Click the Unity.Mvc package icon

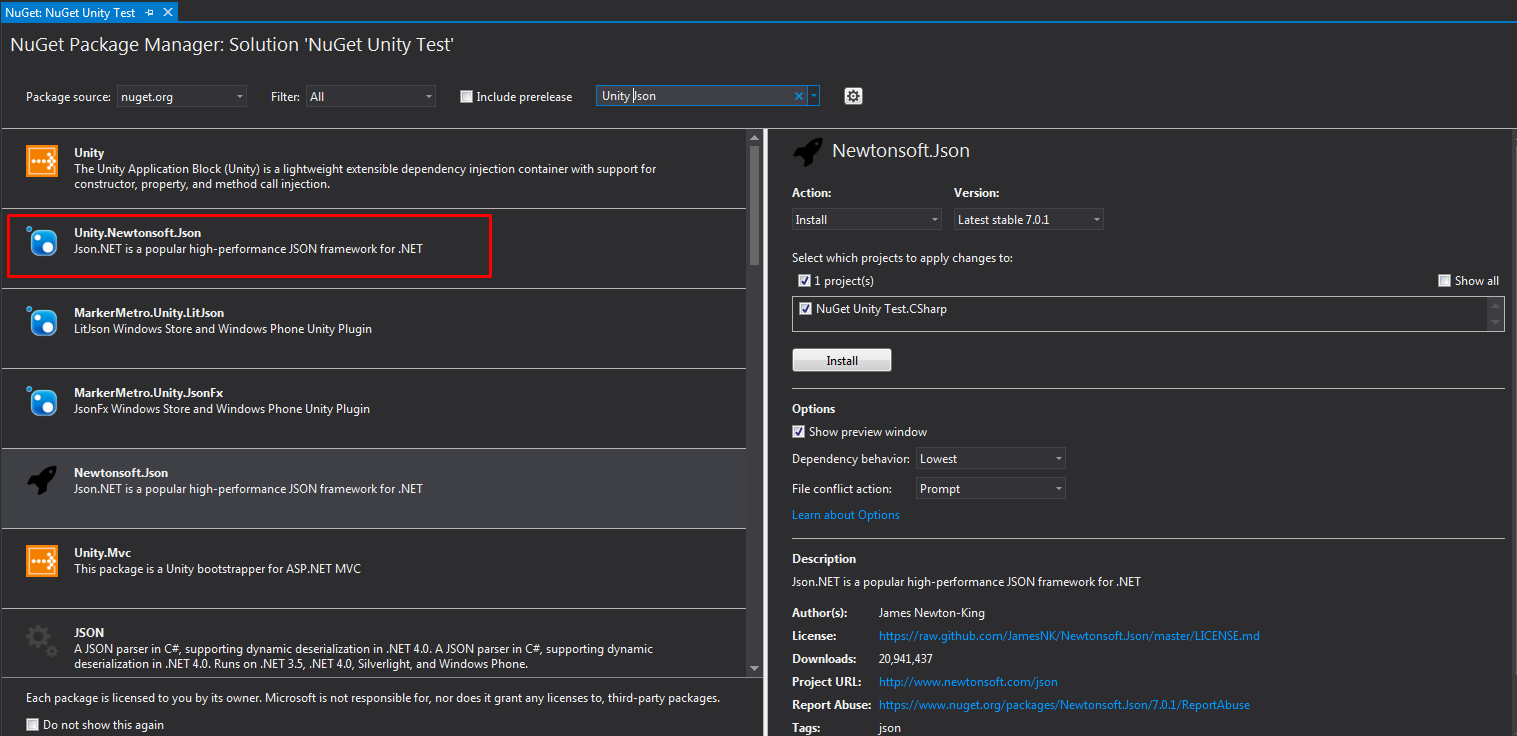pos(42,561)
